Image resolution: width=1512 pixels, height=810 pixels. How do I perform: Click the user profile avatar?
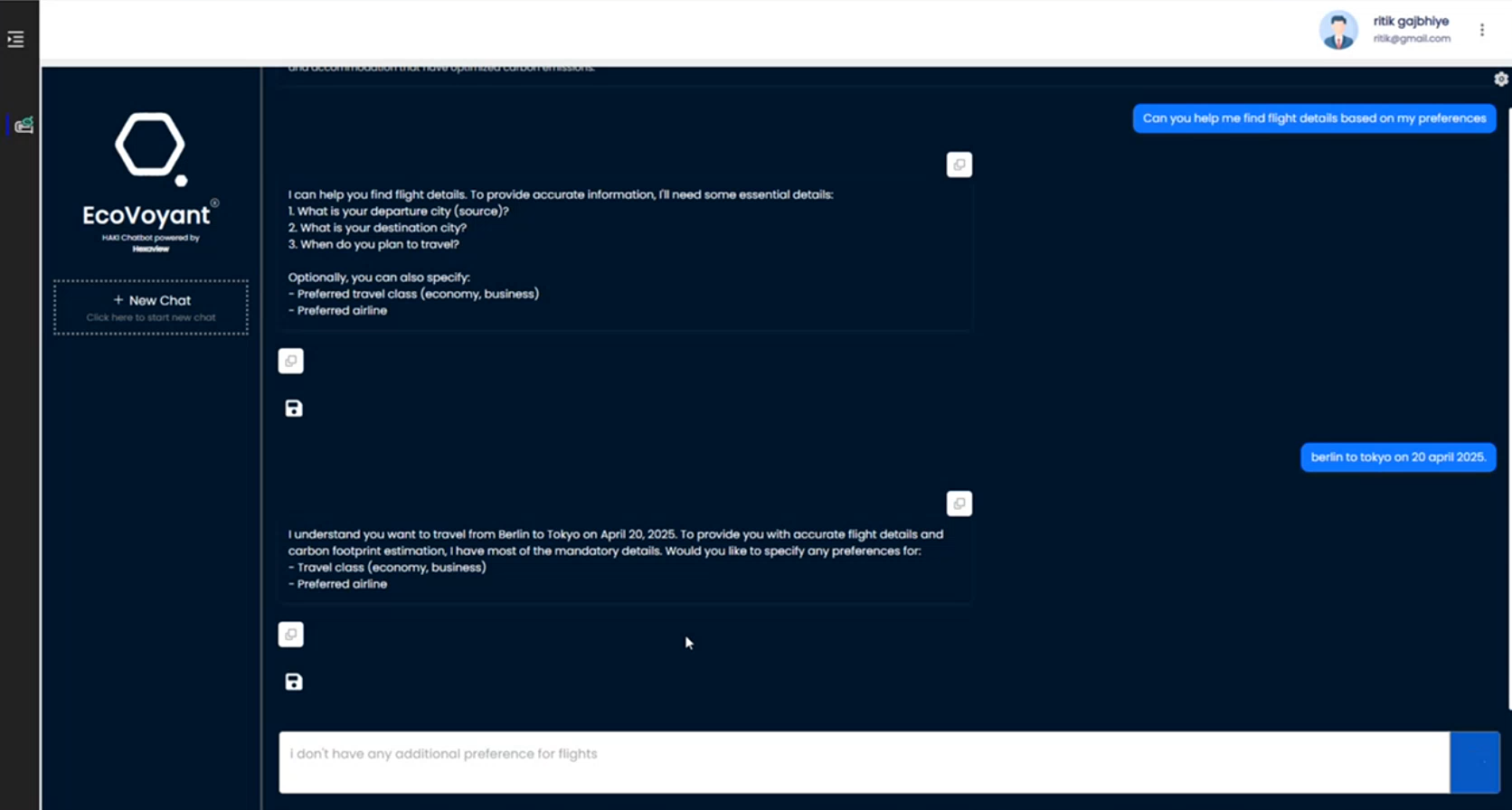[x=1337, y=30]
